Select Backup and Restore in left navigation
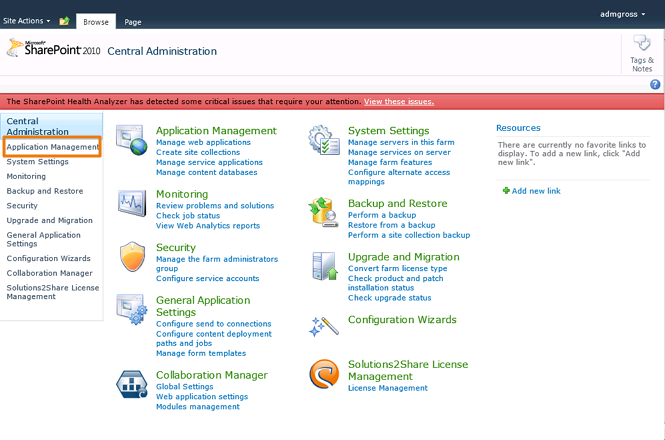Viewport: 665px width, 440px height. 45,191
